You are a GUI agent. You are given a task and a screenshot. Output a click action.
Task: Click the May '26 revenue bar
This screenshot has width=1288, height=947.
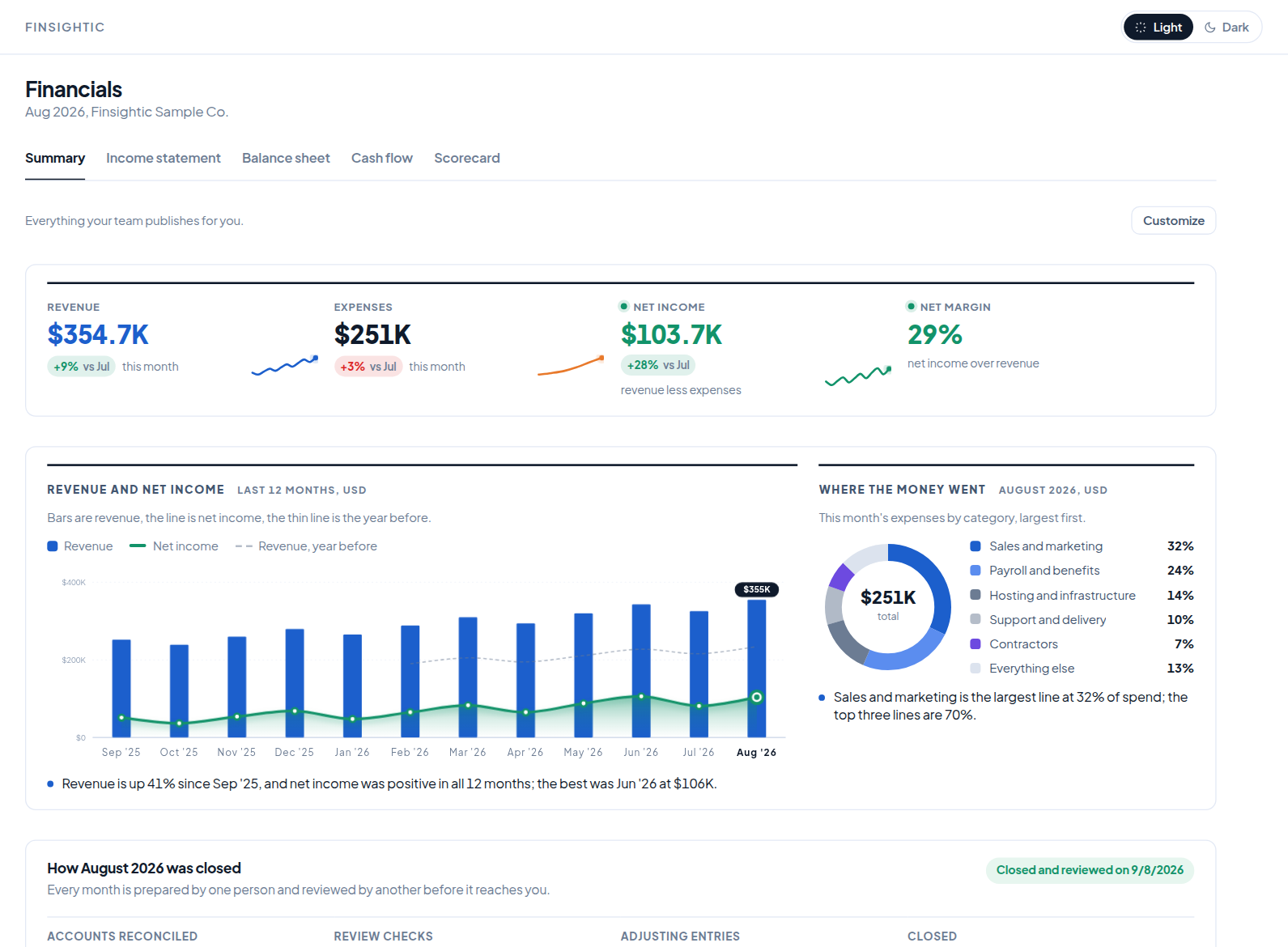[x=584, y=675]
